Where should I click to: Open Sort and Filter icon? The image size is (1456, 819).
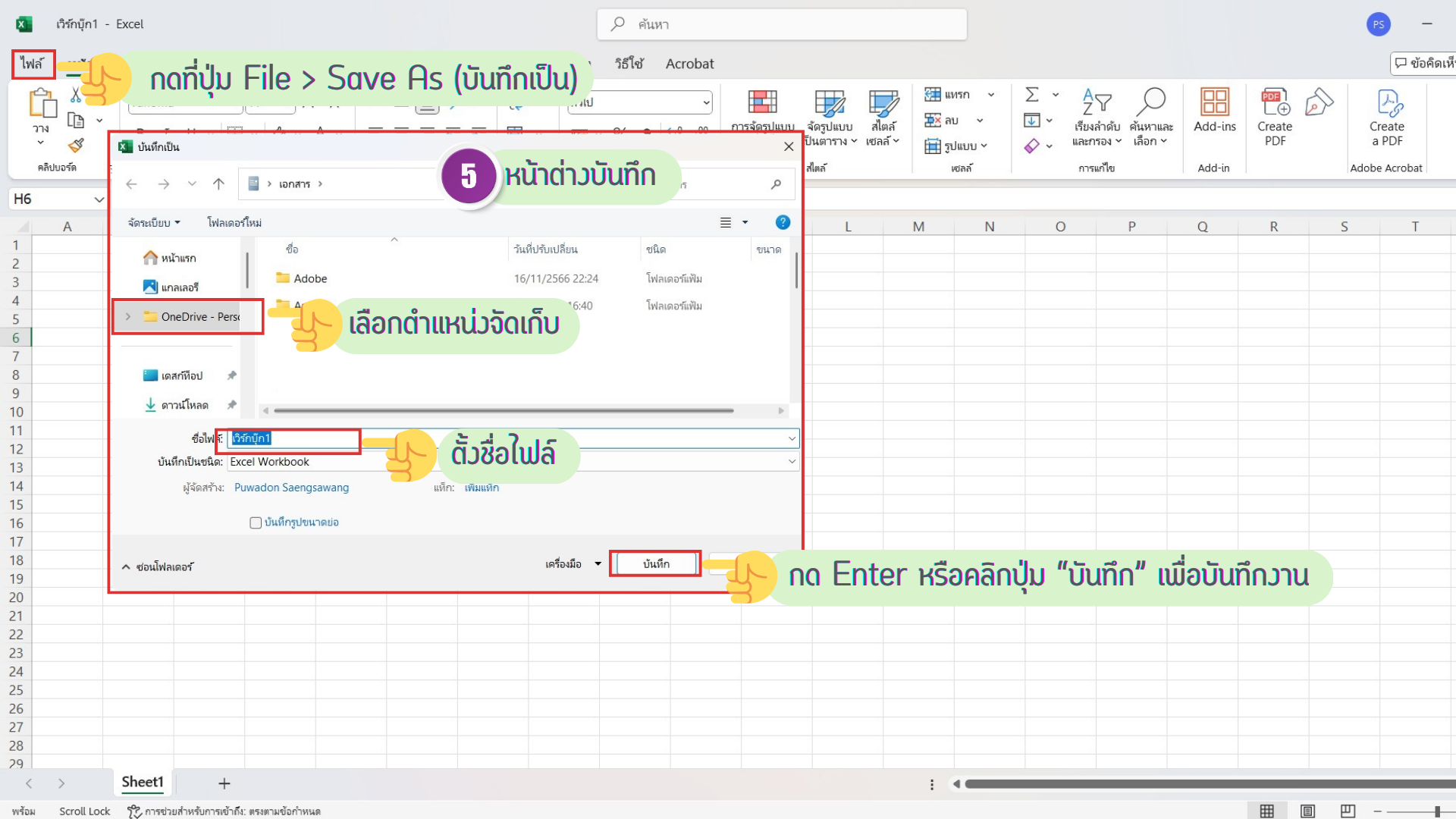click(x=1097, y=102)
